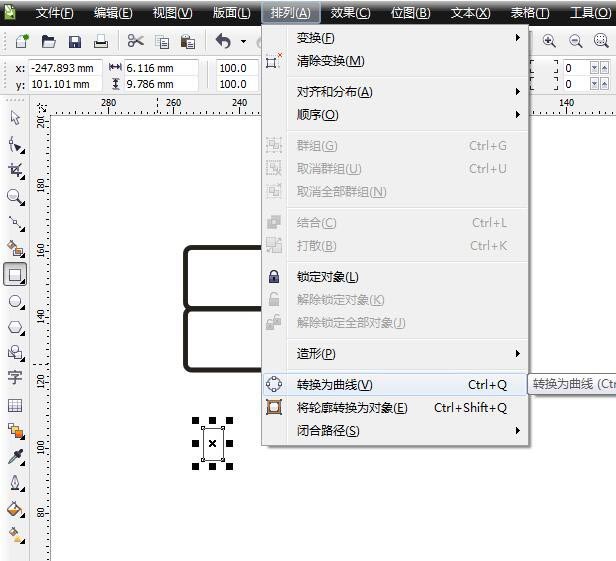This screenshot has width=616, height=561.
Task: Expand the Undo history dropdown arrow
Action: [244, 41]
